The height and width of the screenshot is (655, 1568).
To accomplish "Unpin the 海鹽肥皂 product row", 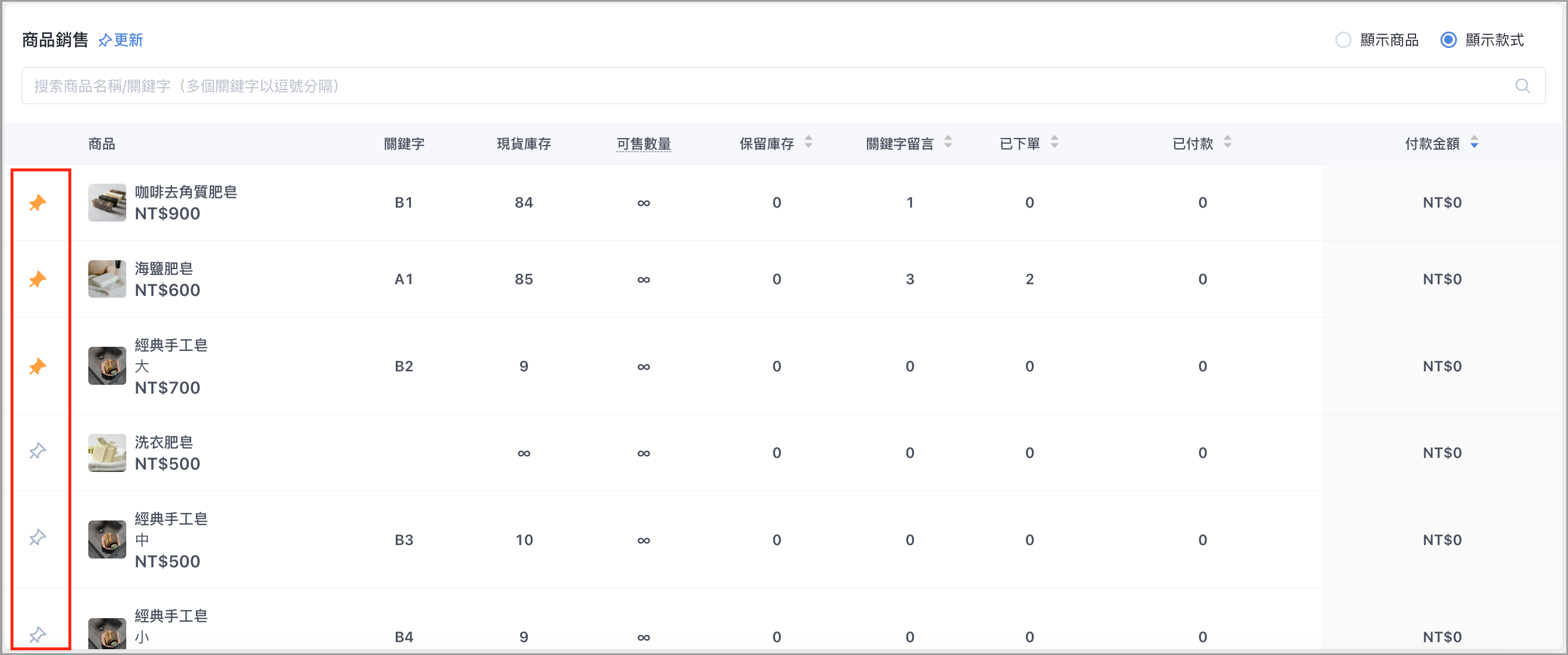I will (38, 280).
